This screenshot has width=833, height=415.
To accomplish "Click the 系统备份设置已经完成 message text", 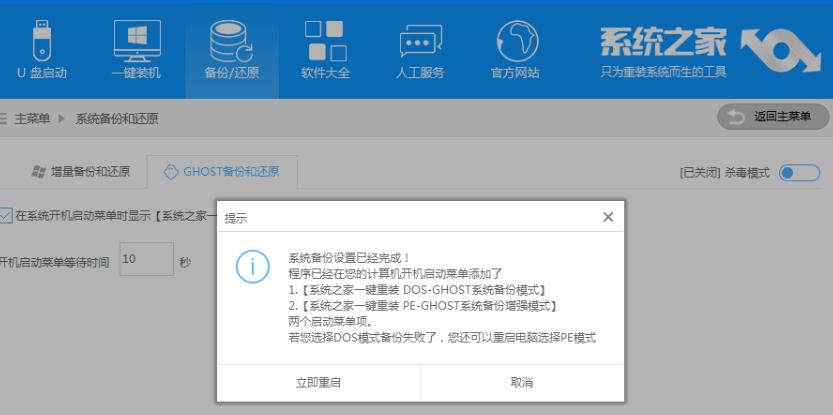I will (349, 258).
